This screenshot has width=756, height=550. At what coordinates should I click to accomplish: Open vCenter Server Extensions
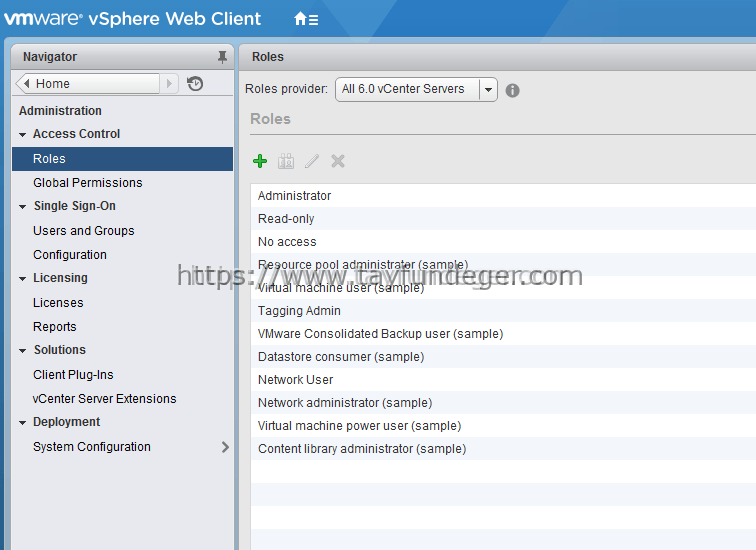[104, 399]
